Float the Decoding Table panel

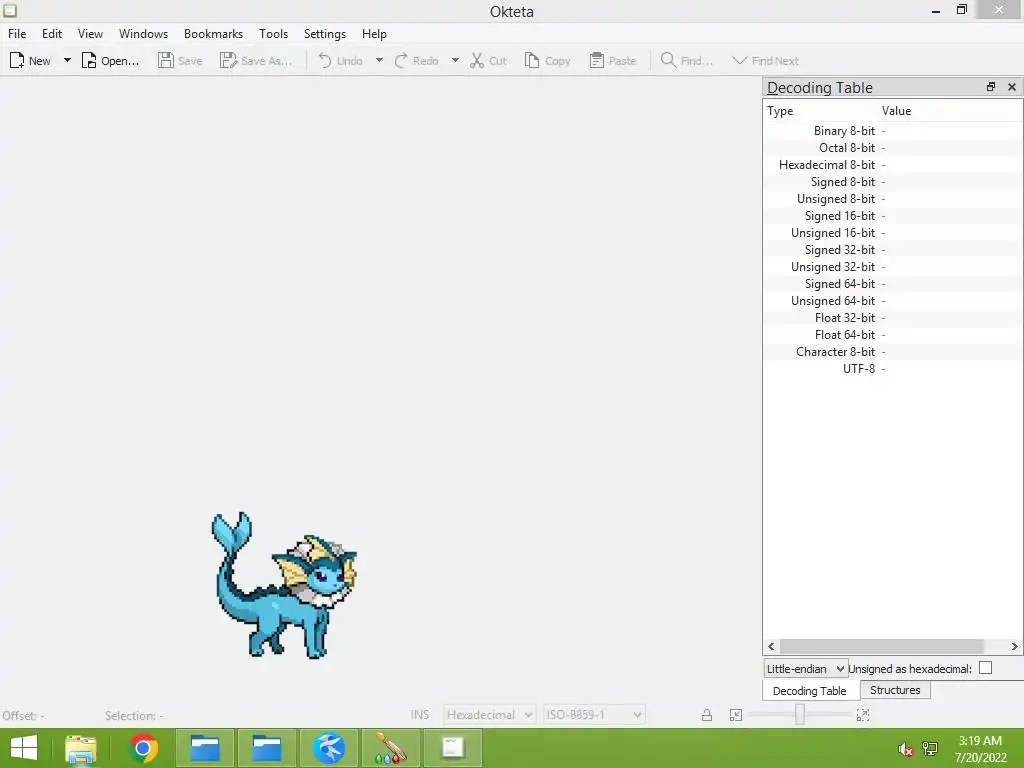991,87
